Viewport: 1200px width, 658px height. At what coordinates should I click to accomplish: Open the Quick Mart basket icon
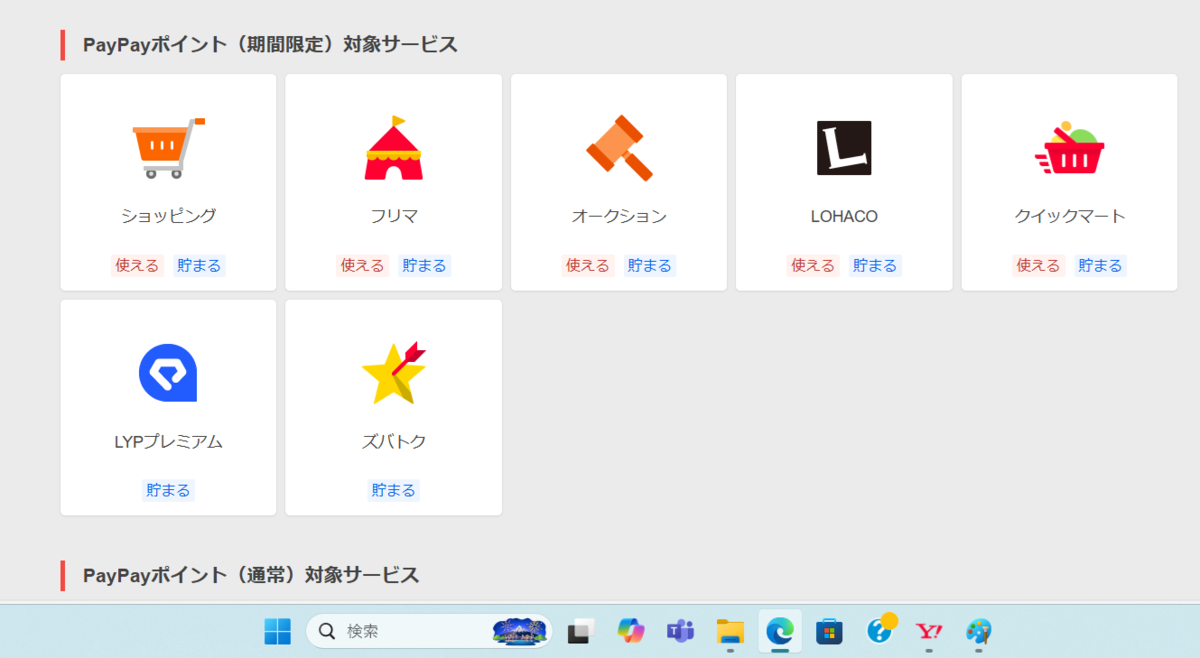pos(1069,148)
